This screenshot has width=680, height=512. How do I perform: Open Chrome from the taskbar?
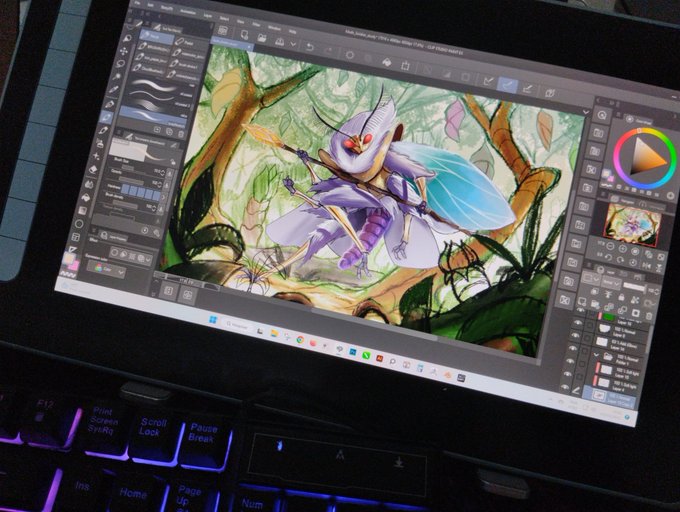click(x=300, y=339)
